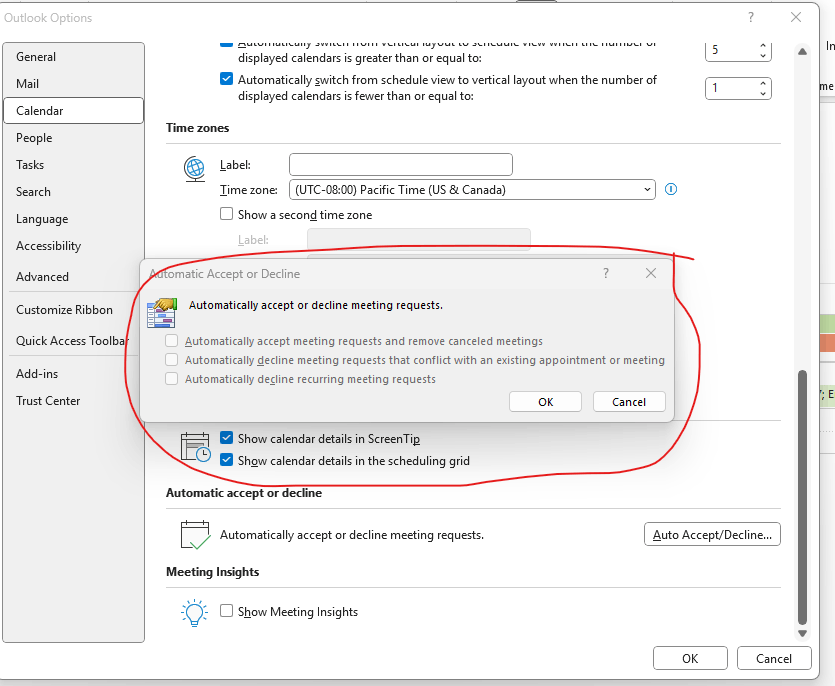This screenshot has height=686, width=835.
Task: Click Cancel in Automatic Accept dialog
Action: 629,402
